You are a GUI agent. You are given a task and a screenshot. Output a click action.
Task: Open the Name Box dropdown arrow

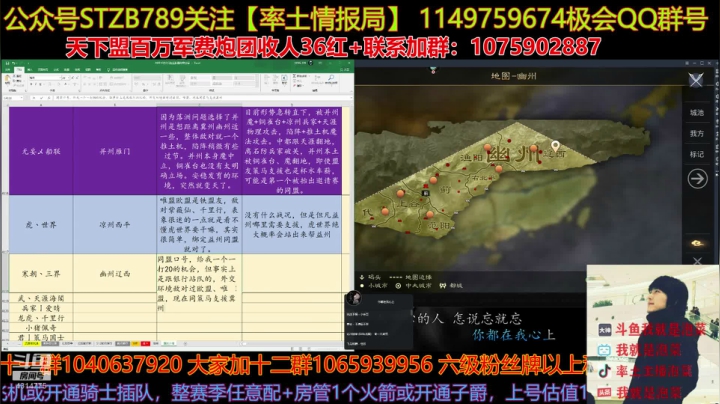[22, 97]
